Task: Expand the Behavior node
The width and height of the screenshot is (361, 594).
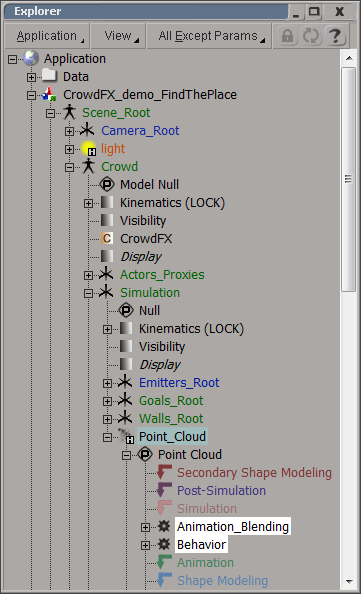Action: pyautogui.click(x=145, y=545)
